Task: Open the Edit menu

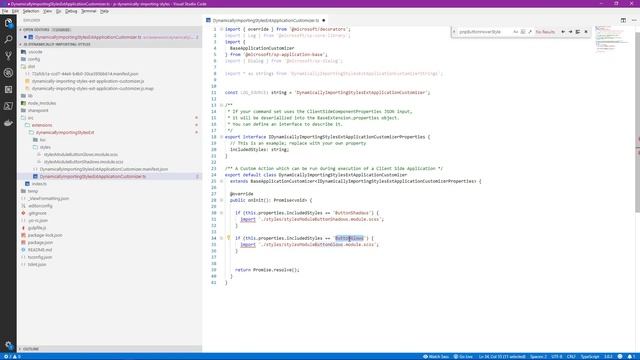Action: point(15,11)
